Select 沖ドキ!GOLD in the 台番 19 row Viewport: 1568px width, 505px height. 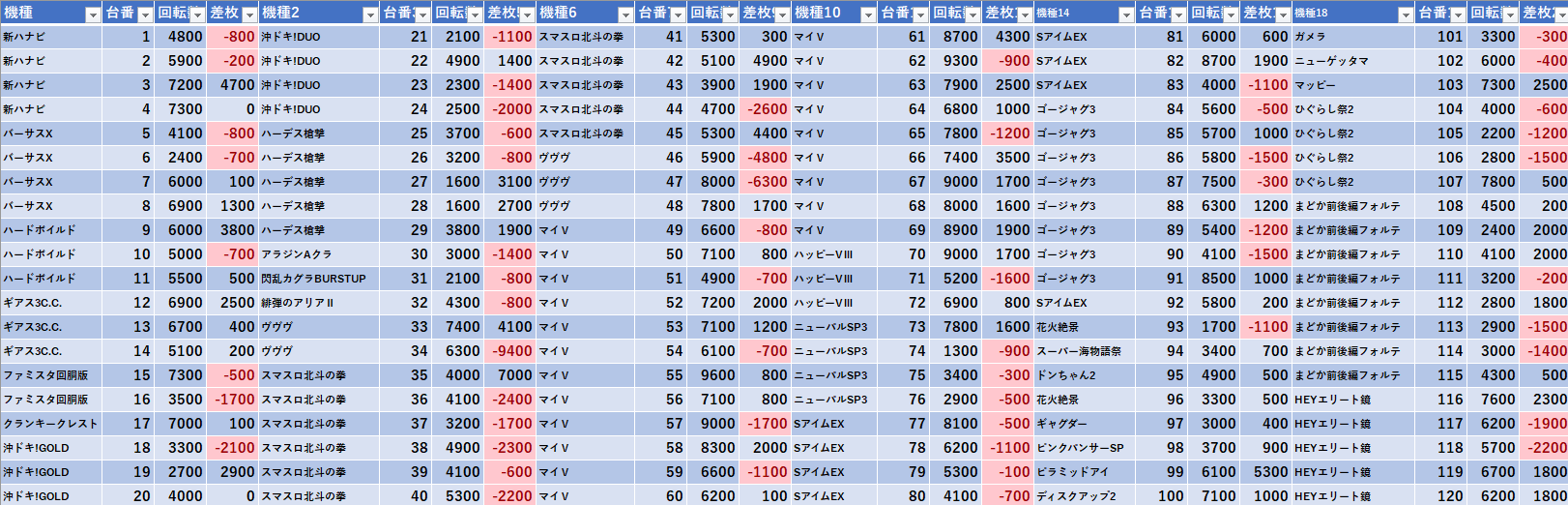point(50,472)
